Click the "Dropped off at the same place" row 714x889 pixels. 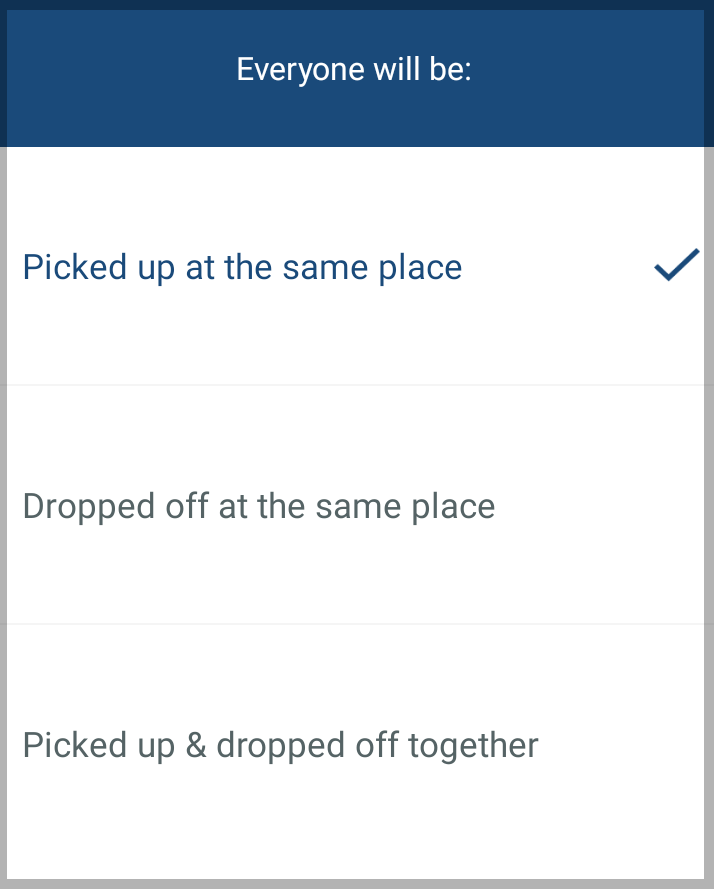(355, 507)
